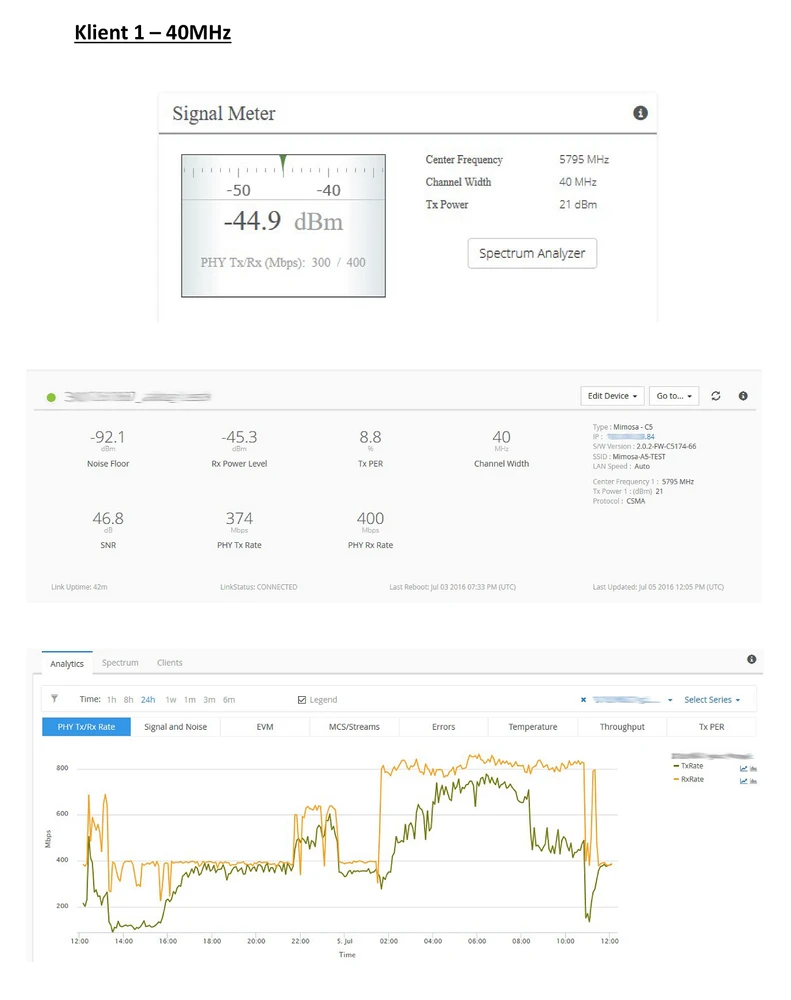791x1000 pixels.
Task: Switch to the Clients tab
Action: click(x=169, y=663)
